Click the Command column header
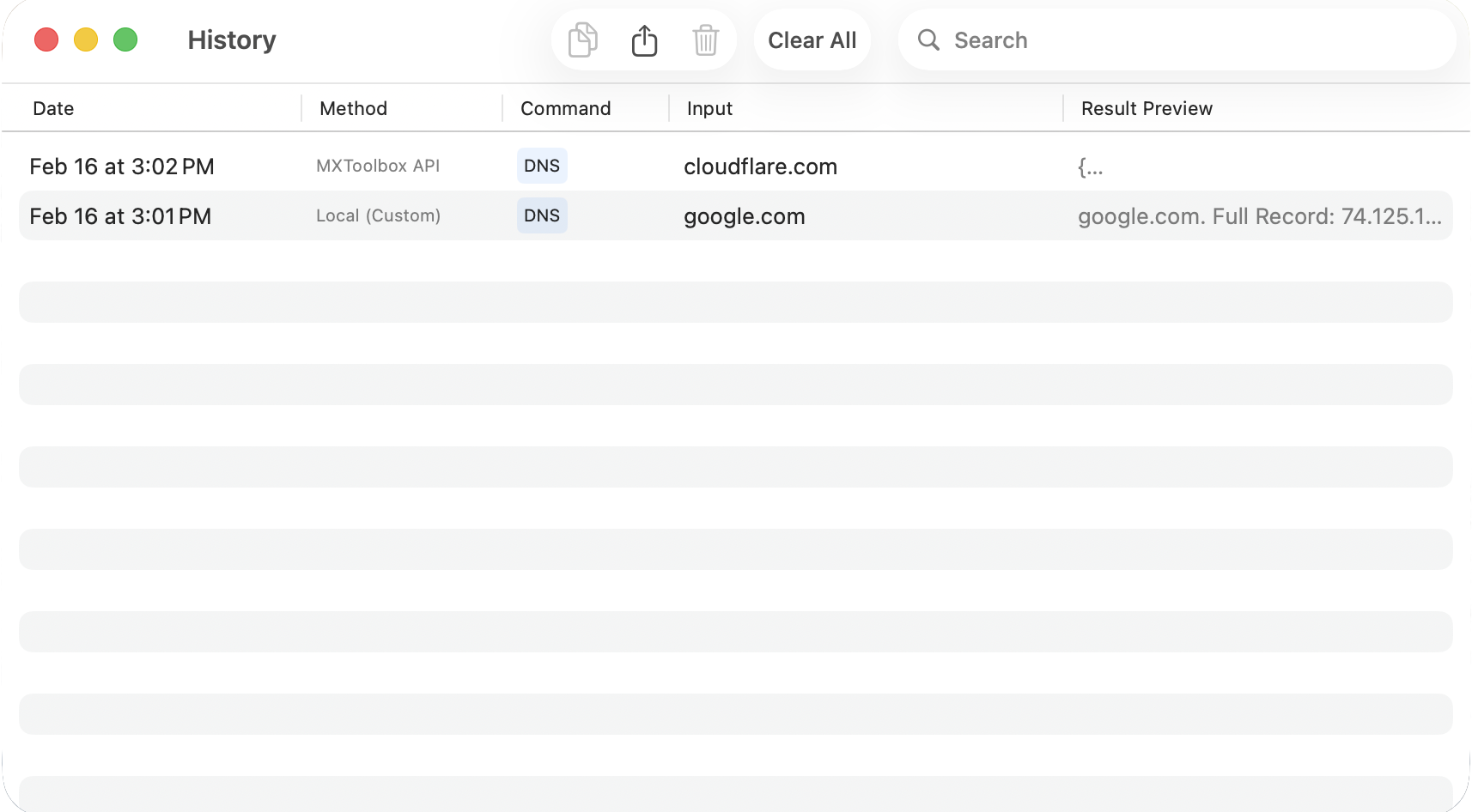1472x812 pixels. point(565,109)
